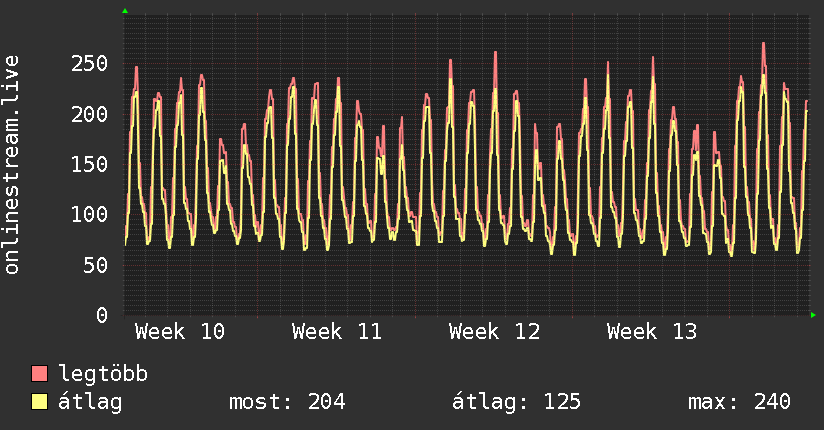The height and width of the screenshot is (430, 824).
Task: Click the onlinestream.live vertical axis title
Action: point(12,165)
